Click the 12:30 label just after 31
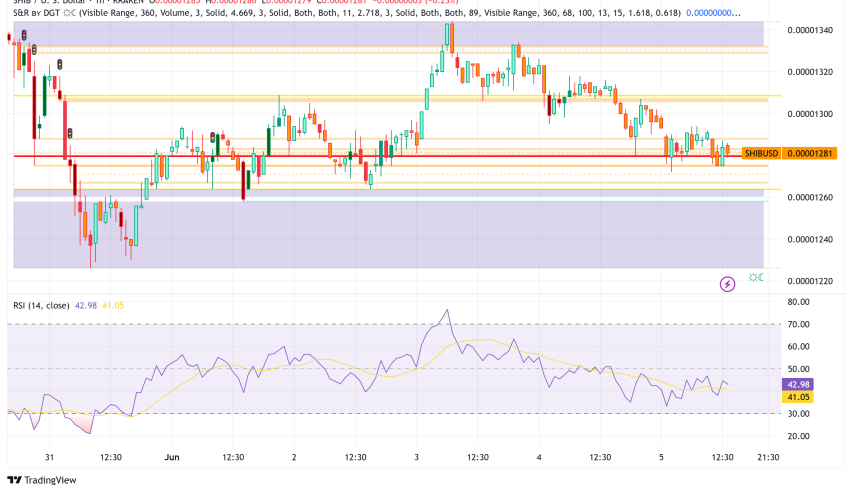 [x=111, y=457]
